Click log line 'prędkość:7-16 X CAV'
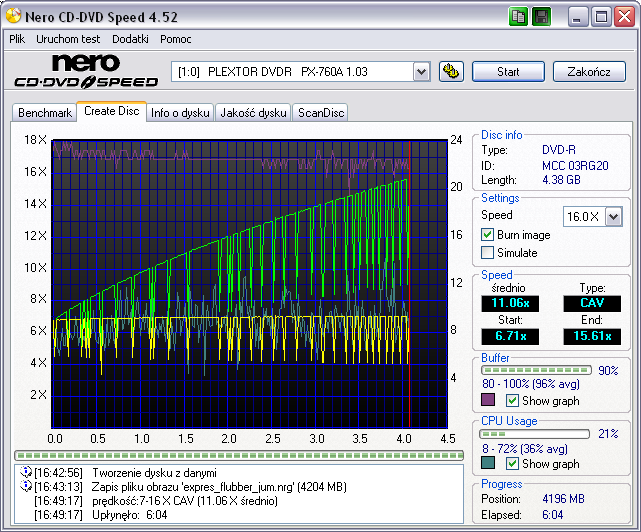 point(185,501)
